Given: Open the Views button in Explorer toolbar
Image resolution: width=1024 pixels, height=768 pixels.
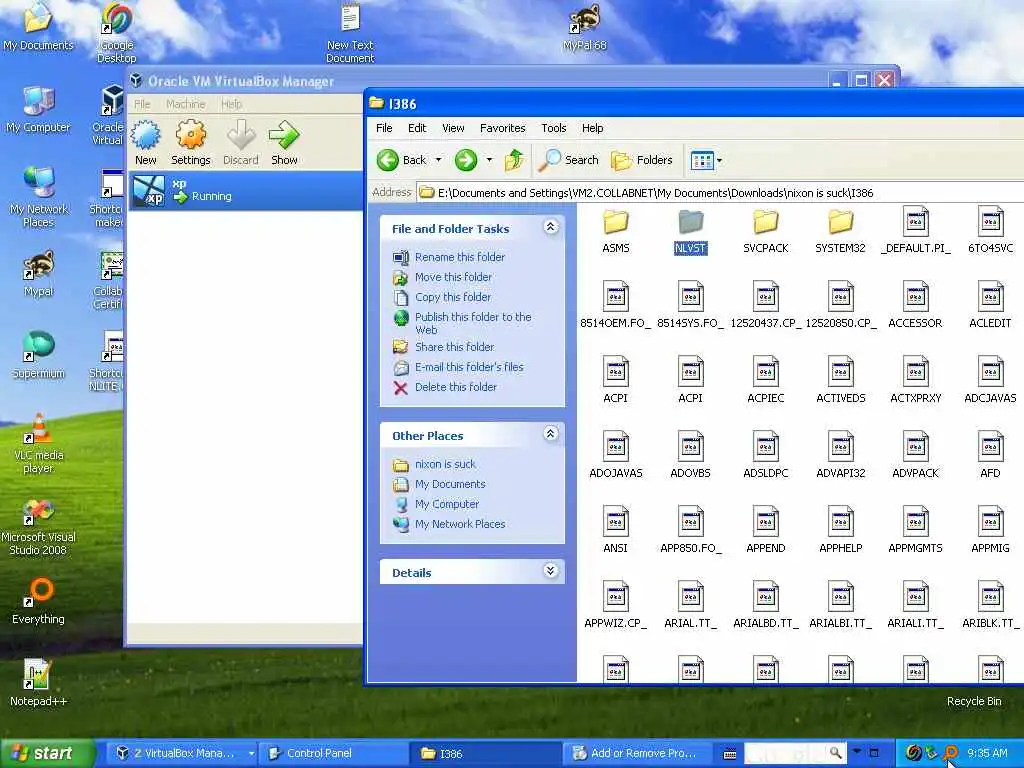Looking at the screenshot, I should (702, 160).
